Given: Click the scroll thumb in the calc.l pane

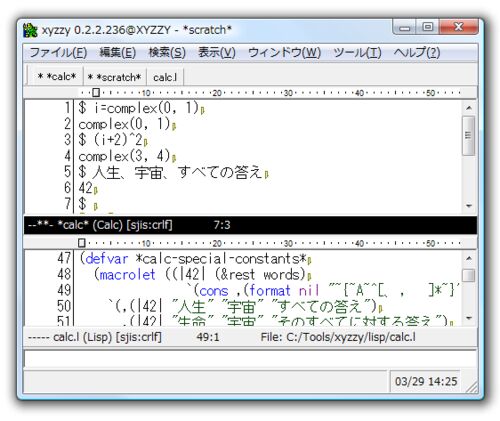Looking at the screenshot, I should point(469,275).
